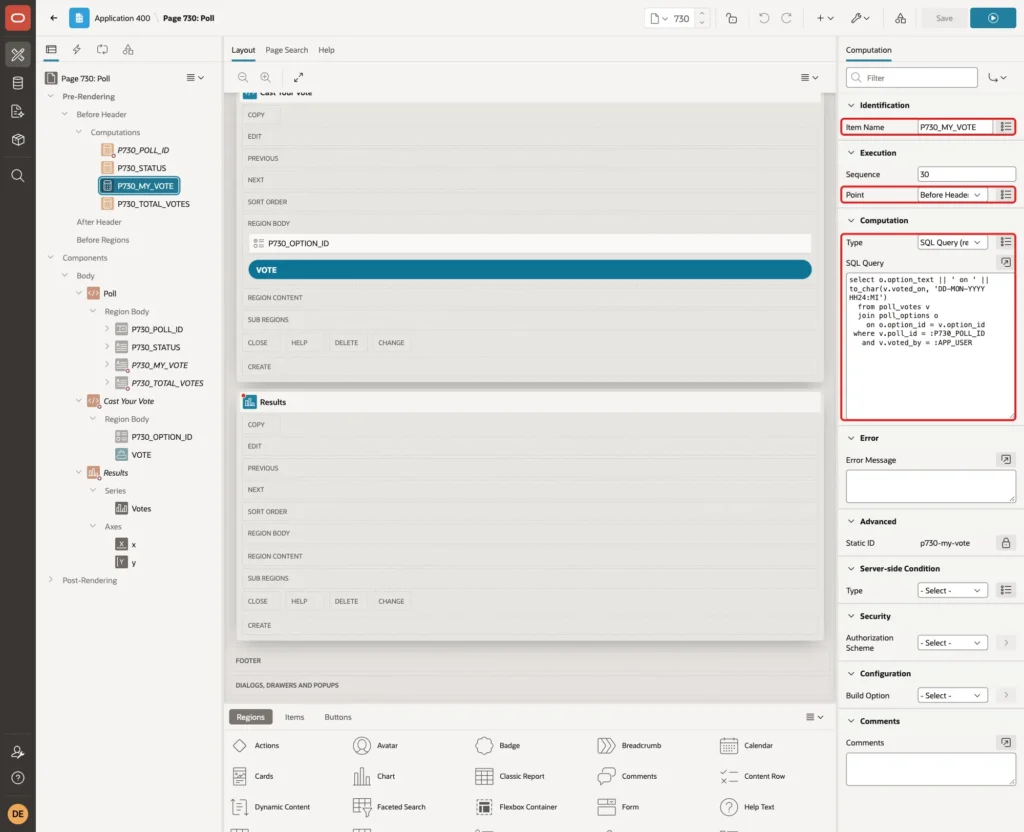Click the Redo icon in the toolbar
Screen dimensions: 1024x832
pos(786,18)
